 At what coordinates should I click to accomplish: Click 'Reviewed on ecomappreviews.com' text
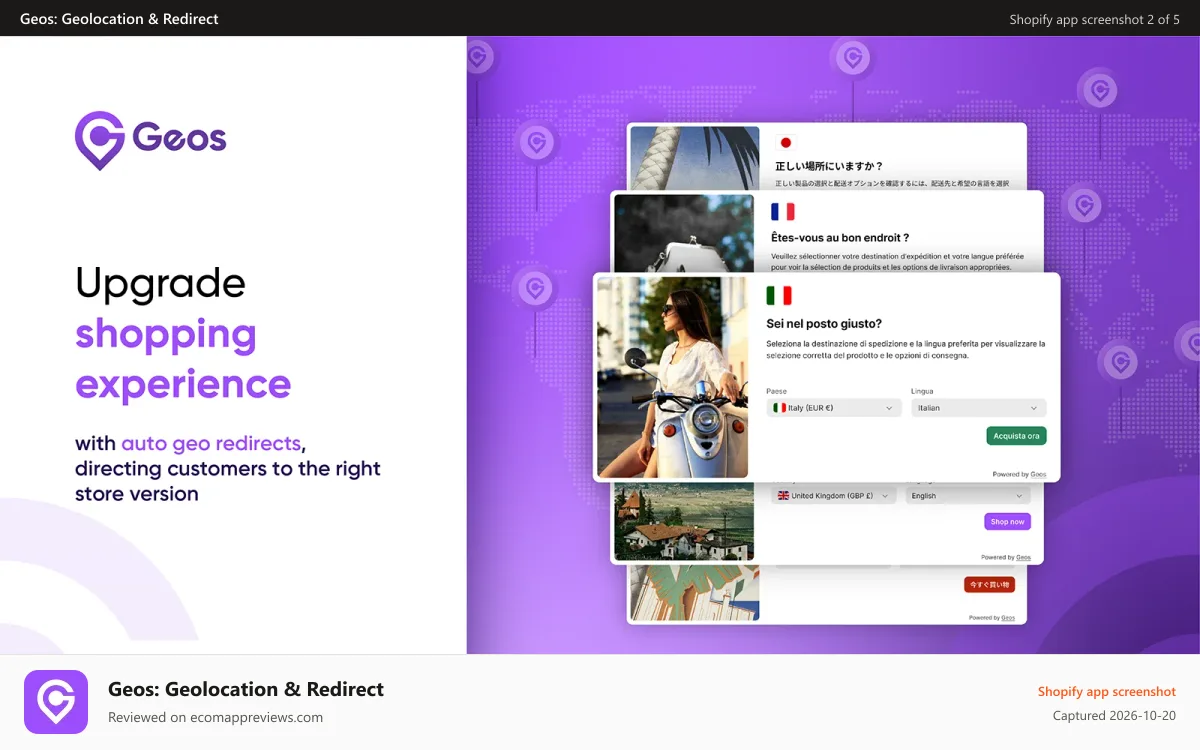point(215,717)
